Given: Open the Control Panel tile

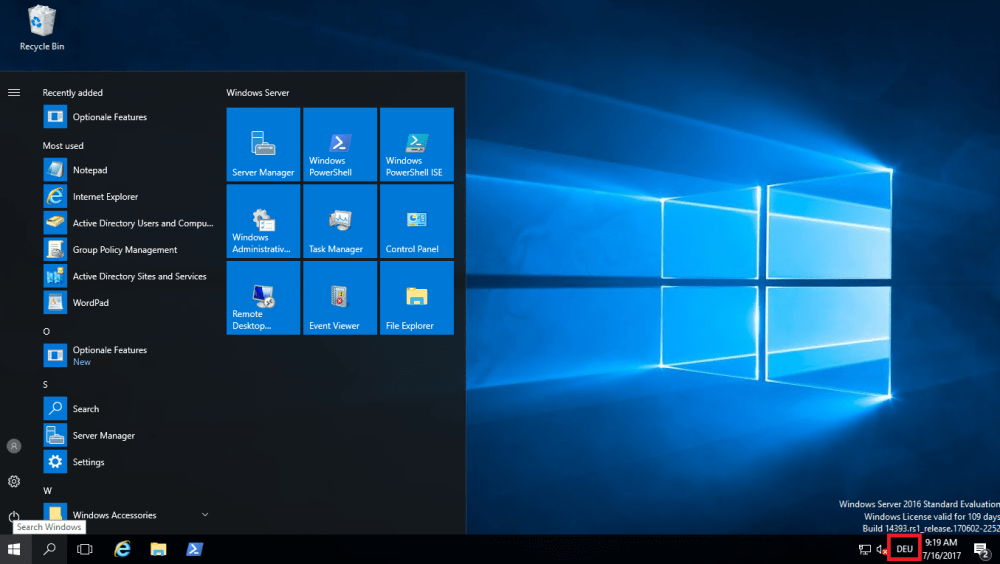Looking at the screenshot, I should 416,221.
